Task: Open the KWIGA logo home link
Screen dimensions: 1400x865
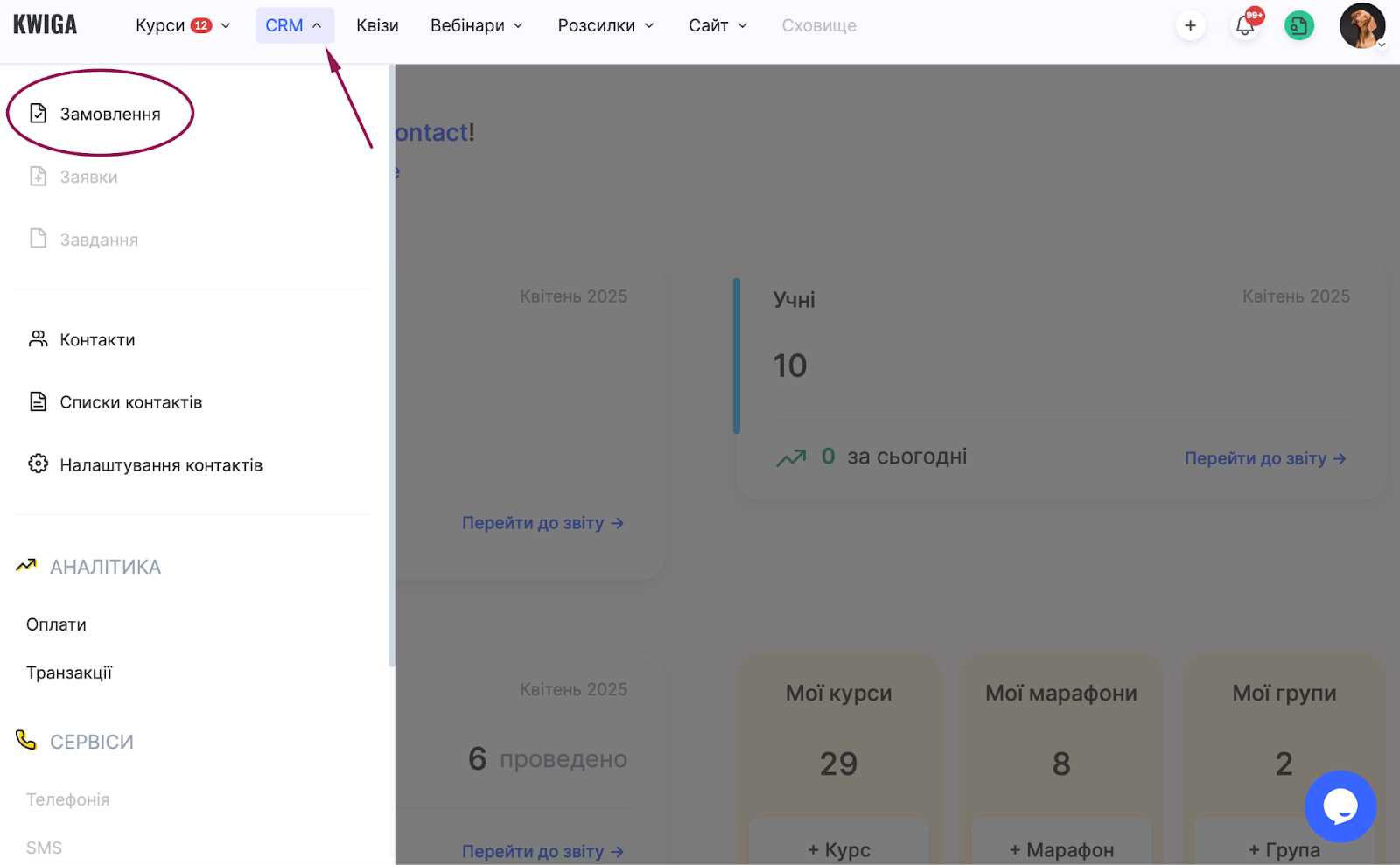Action: [45, 24]
